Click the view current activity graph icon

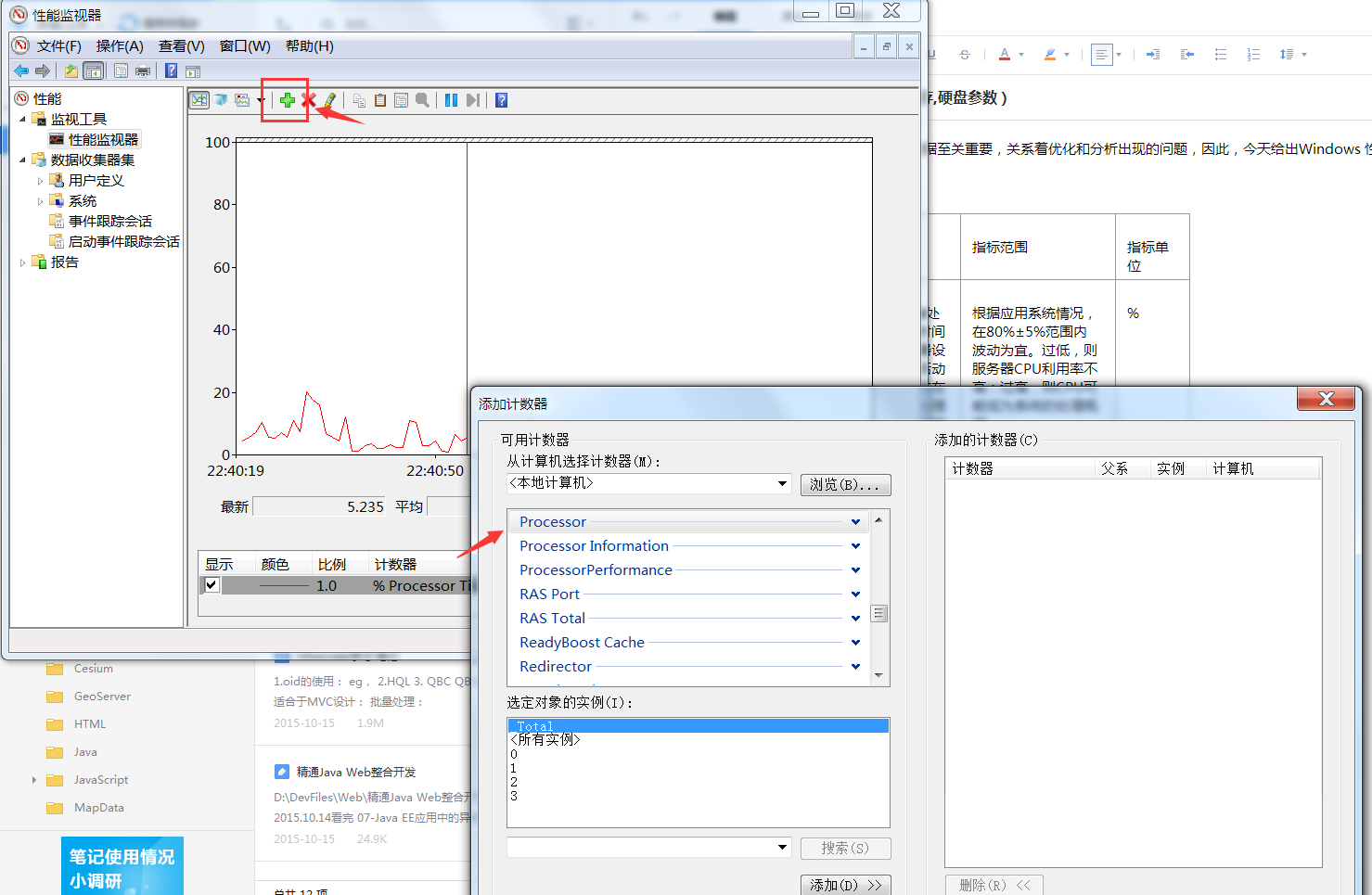[199, 100]
